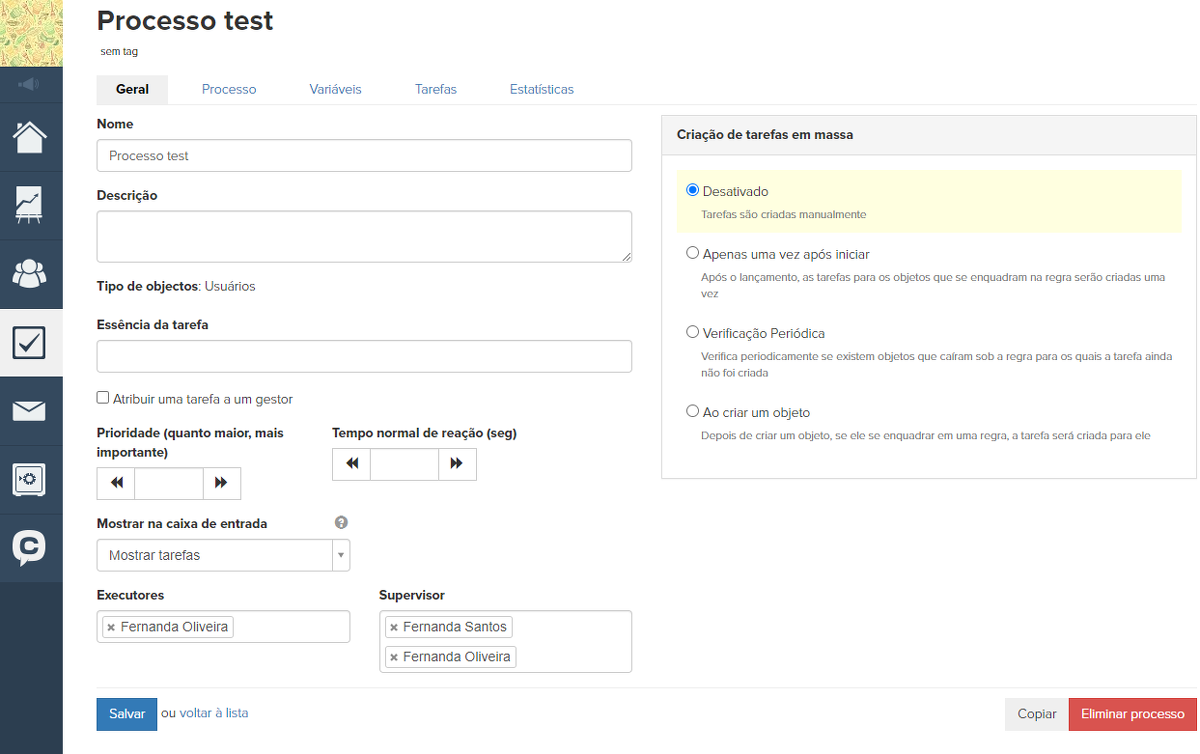Open the chart reports sidebar icon

(x=30, y=204)
